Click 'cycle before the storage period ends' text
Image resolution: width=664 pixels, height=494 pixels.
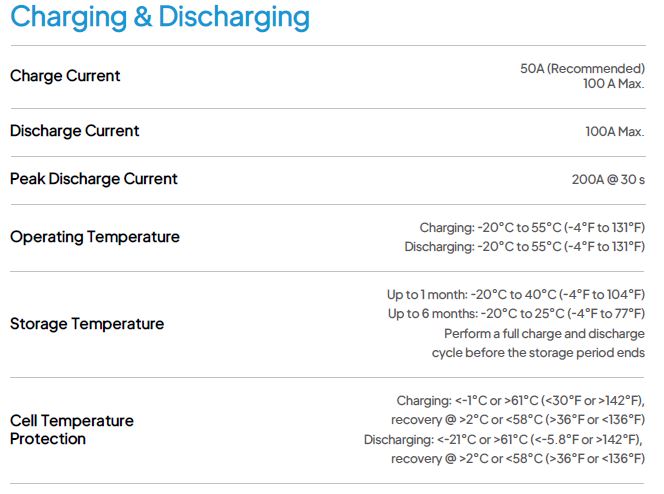[x=538, y=352]
